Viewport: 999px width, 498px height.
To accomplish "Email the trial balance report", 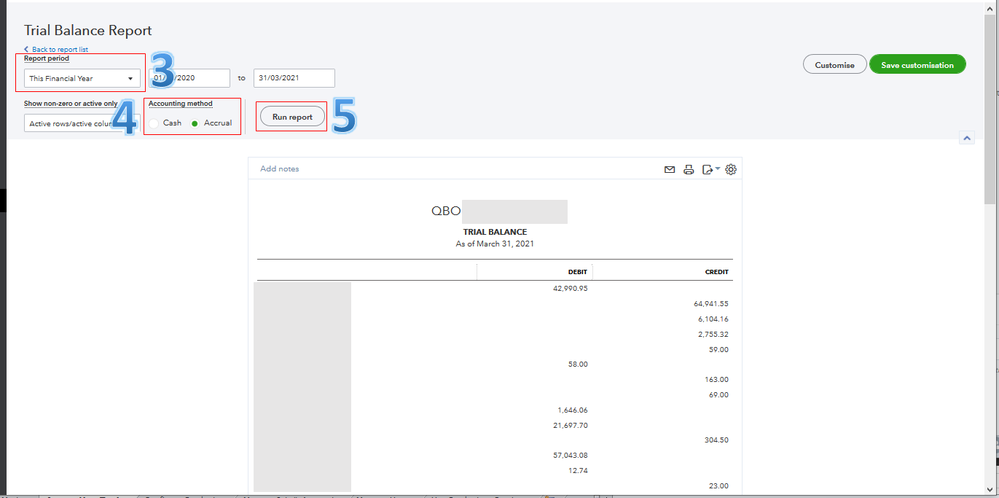I will pos(670,169).
